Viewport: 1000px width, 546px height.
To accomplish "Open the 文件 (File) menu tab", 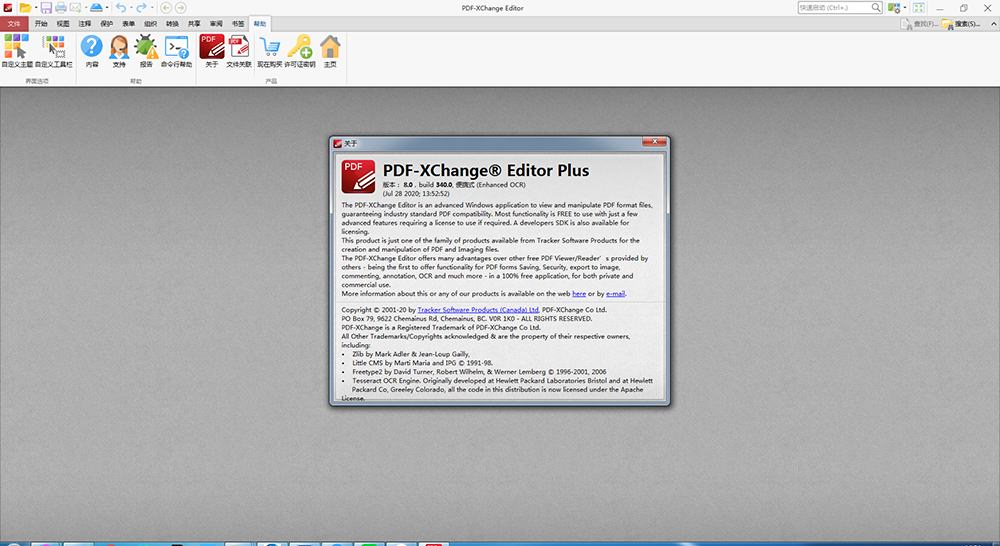I will [x=14, y=22].
